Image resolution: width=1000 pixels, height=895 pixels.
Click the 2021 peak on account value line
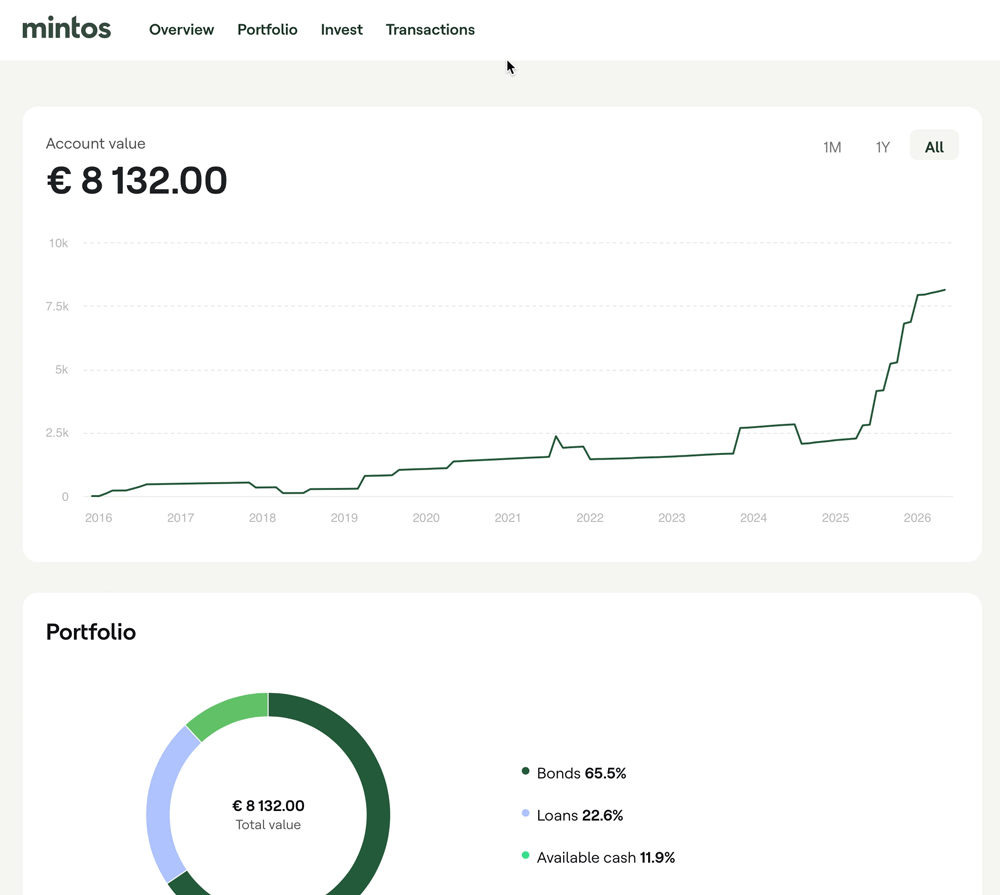coord(556,437)
